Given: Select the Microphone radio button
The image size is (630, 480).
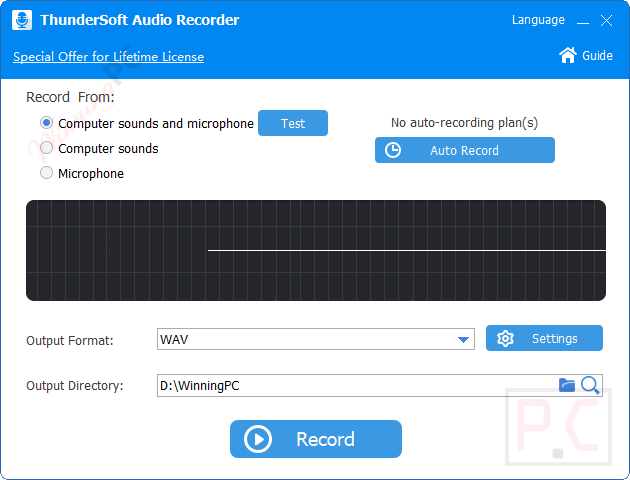Looking at the screenshot, I should (x=47, y=173).
